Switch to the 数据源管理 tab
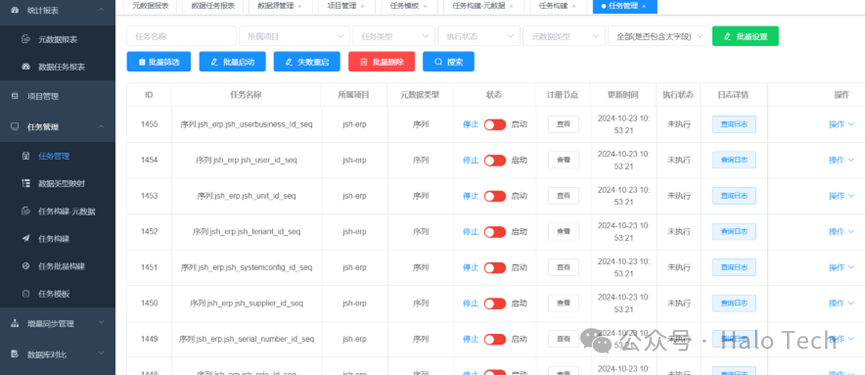865x375 pixels. tap(279, 6)
